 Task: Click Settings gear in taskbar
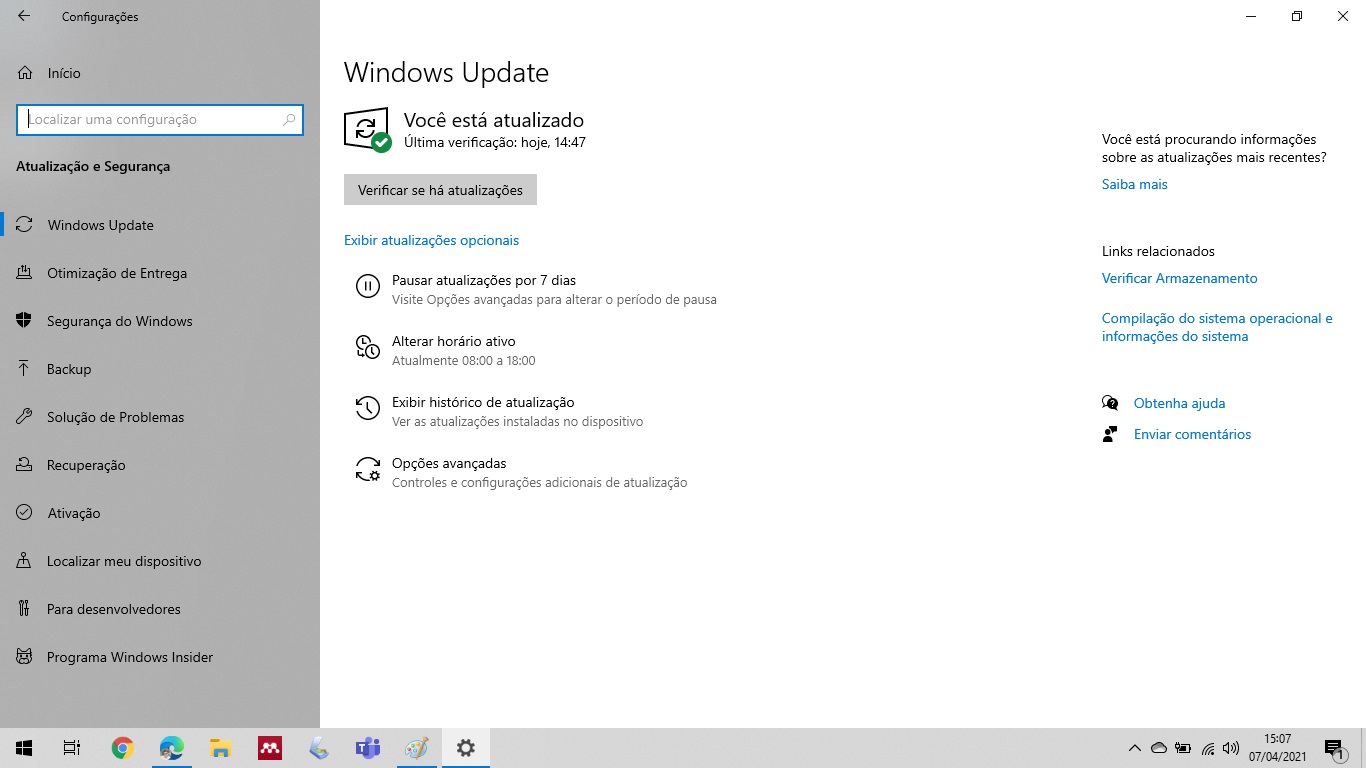pos(465,748)
